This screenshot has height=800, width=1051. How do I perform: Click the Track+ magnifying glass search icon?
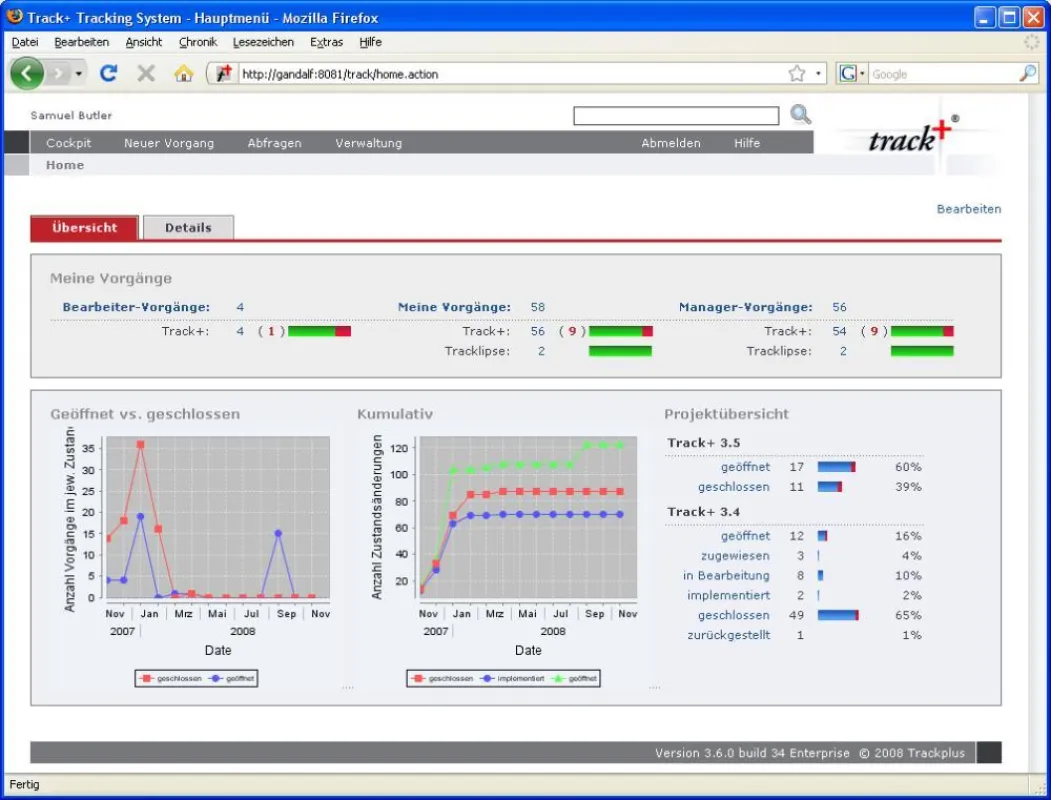point(800,115)
